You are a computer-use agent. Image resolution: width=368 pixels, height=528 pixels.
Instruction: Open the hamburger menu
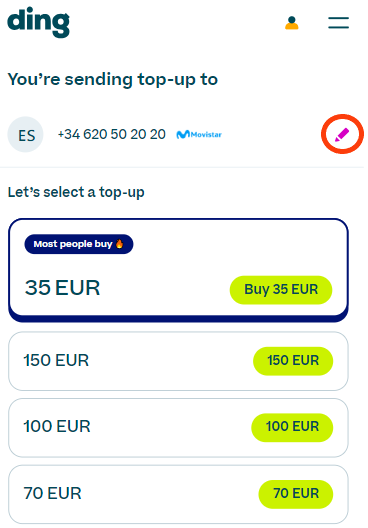(x=338, y=23)
